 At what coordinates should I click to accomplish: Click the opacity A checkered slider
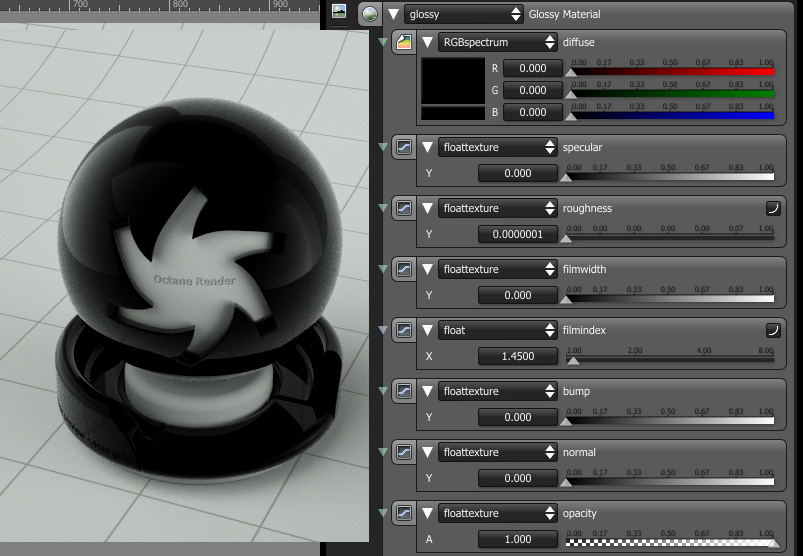pos(670,542)
